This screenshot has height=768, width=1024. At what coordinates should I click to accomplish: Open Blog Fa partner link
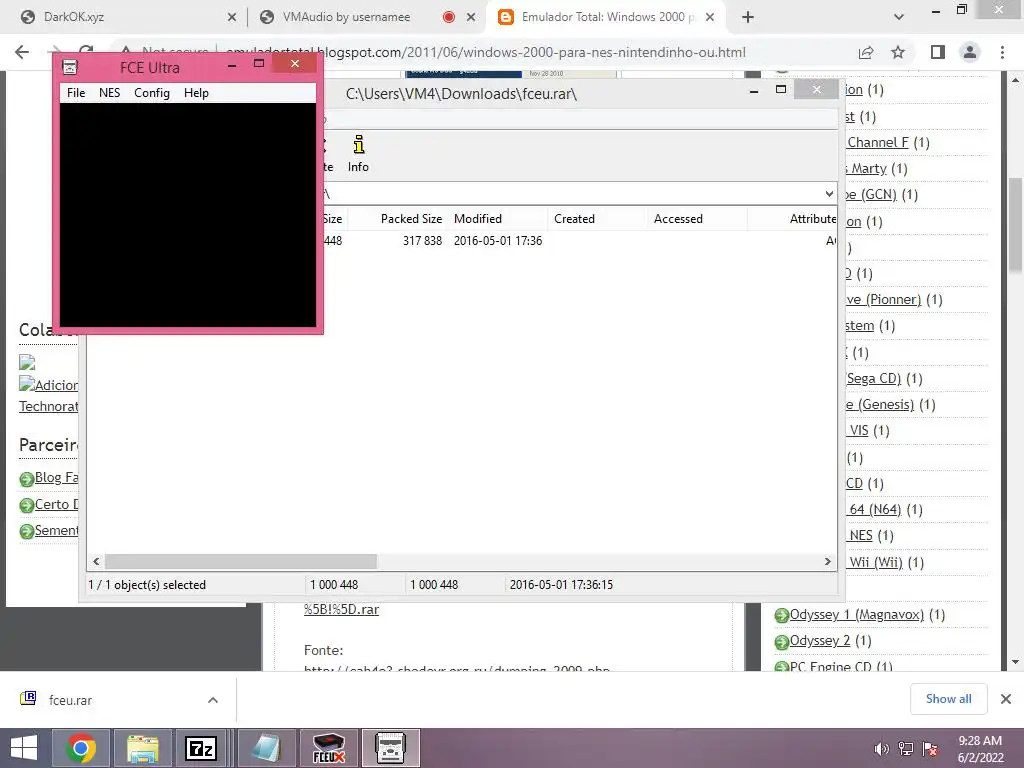(x=56, y=477)
